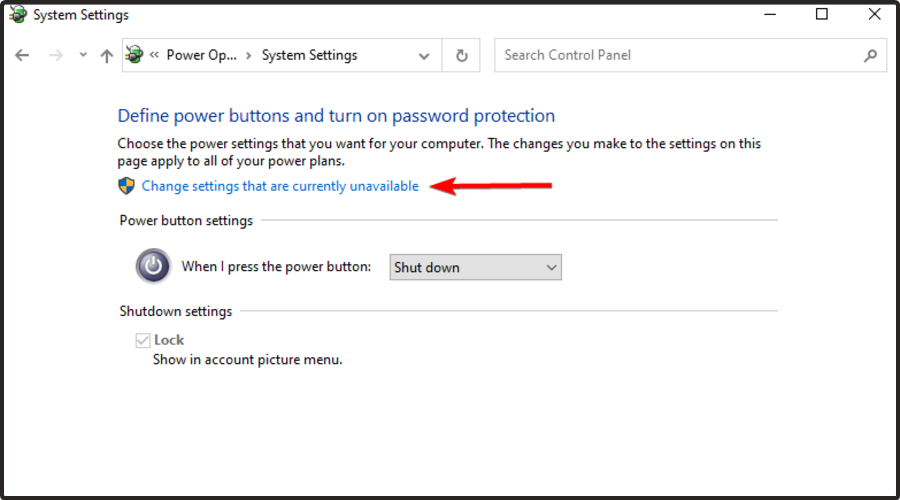Click the Power Options address bar icon
900x500 pixels.
point(134,55)
